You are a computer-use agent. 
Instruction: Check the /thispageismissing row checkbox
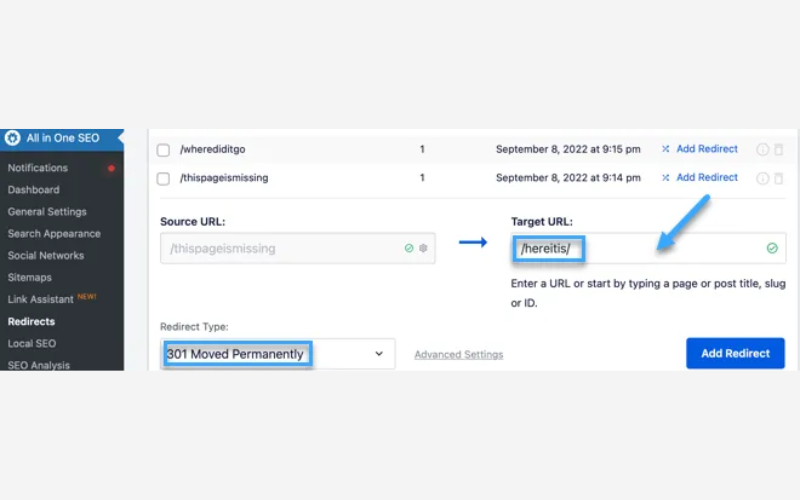pyautogui.click(x=163, y=178)
